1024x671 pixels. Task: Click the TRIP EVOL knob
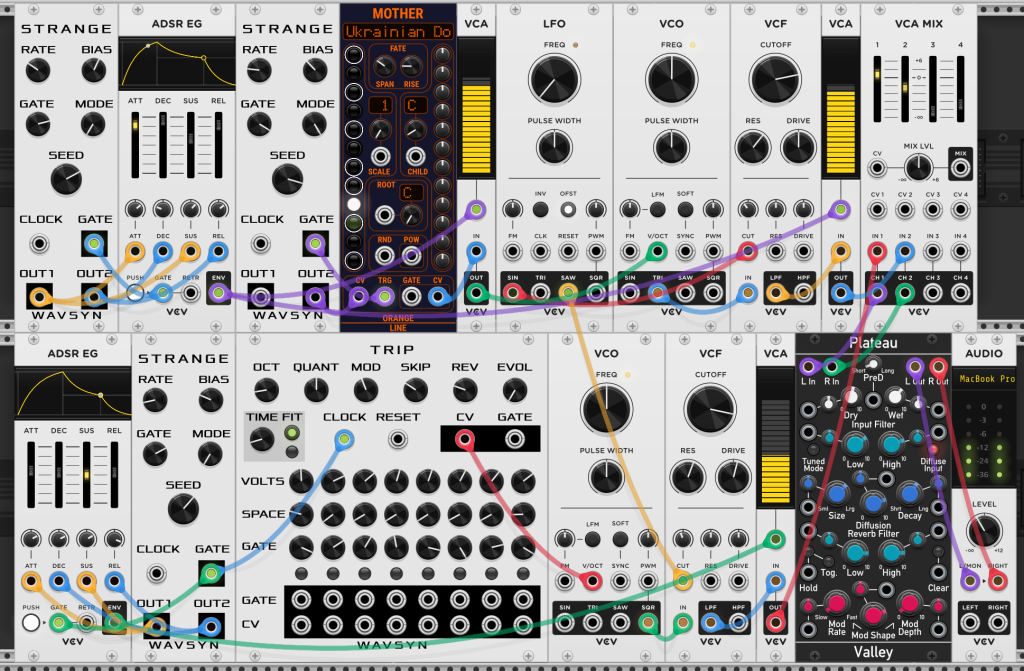(x=515, y=390)
